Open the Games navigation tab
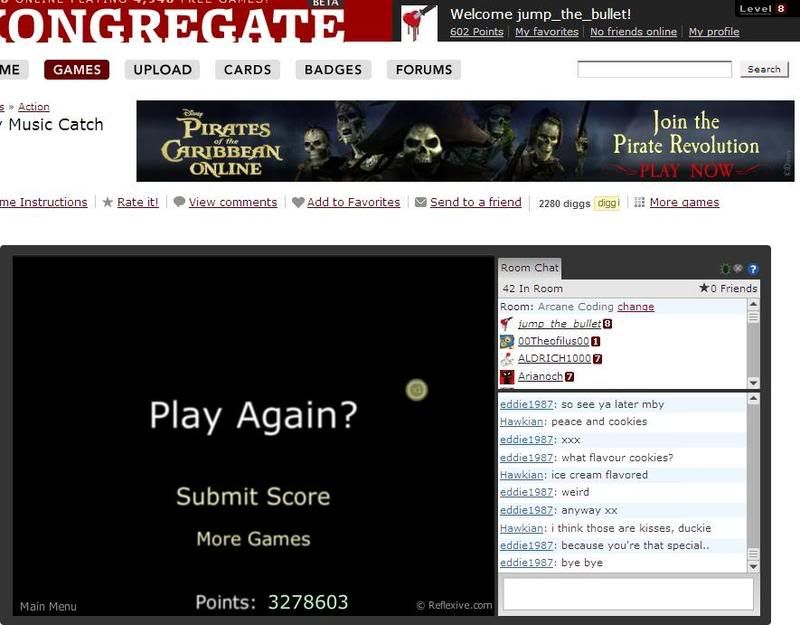Image resolution: width=800 pixels, height=625 pixels. tap(77, 70)
